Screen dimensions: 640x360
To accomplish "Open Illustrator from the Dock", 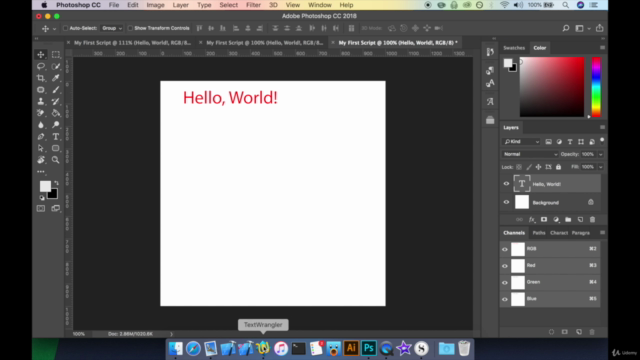I will tap(351, 348).
